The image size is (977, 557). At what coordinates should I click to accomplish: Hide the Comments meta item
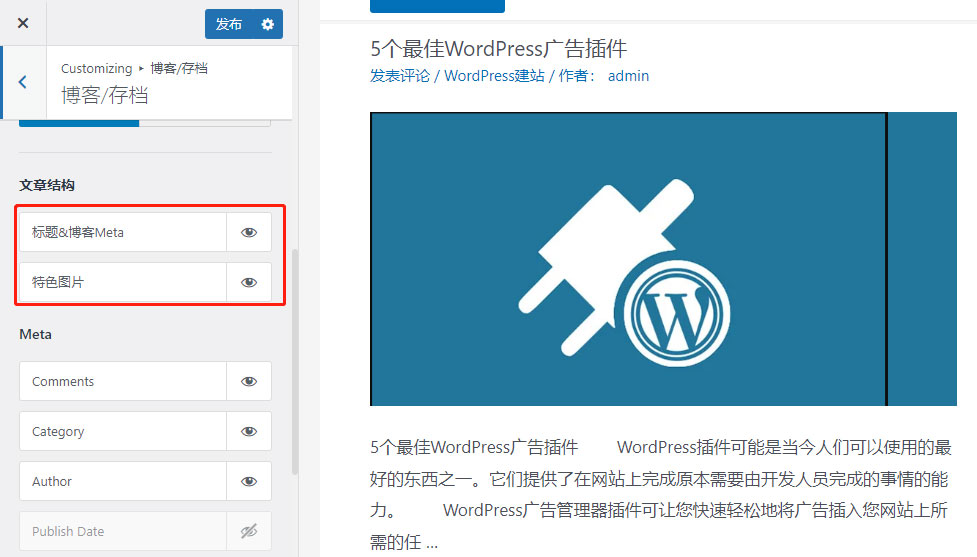(249, 381)
